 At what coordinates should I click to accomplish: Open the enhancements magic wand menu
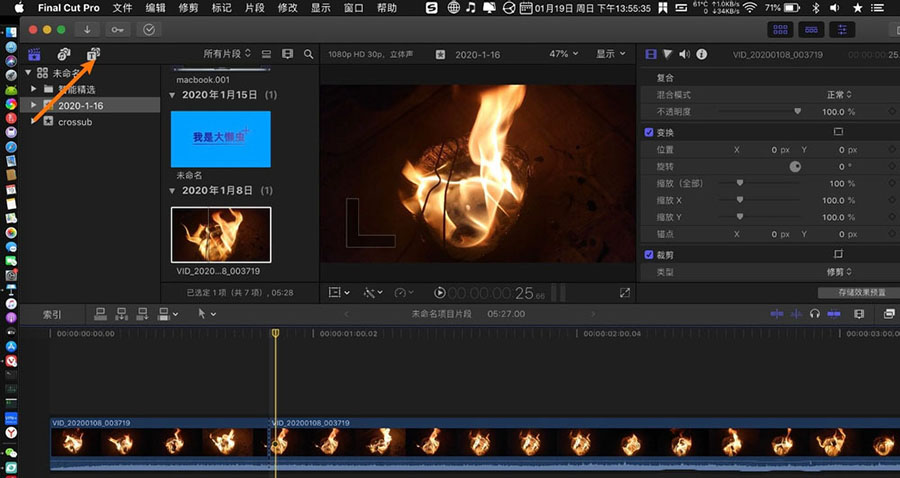pos(373,293)
